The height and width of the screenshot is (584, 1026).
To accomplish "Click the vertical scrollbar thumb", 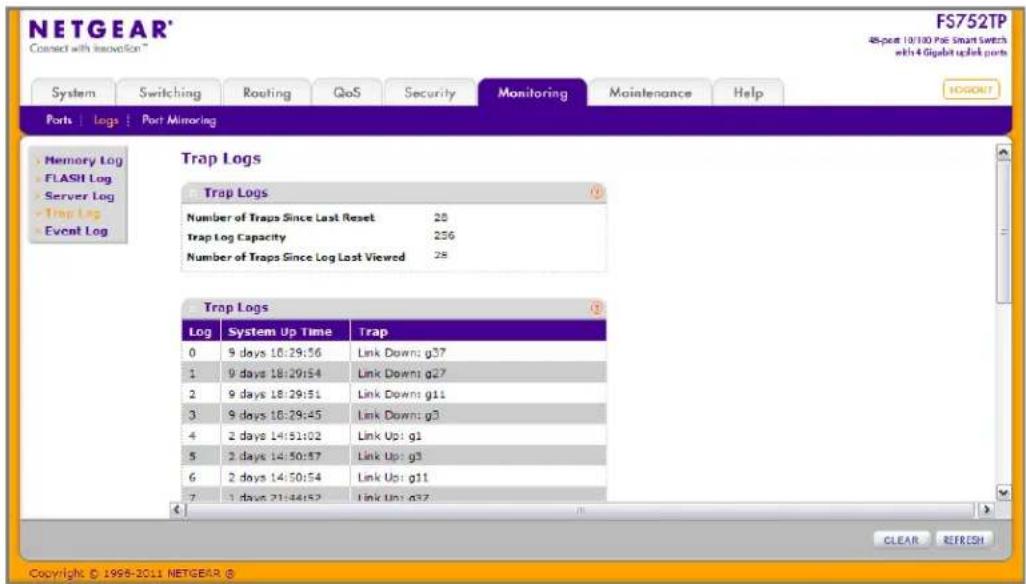I will 1002,232.
